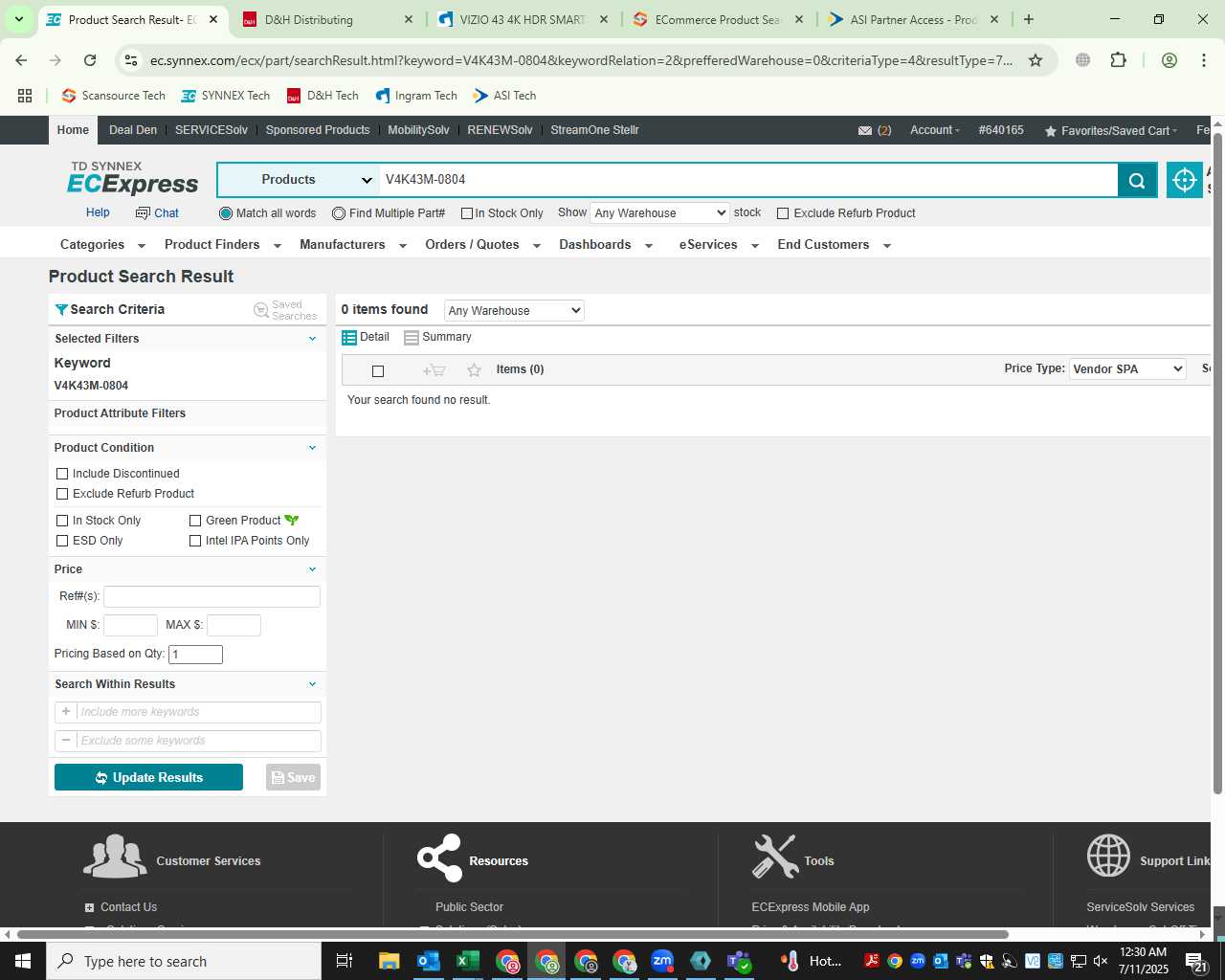Open Orders / Quotes menu
The height and width of the screenshot is (980, 1225).
(x=483, y=245)
